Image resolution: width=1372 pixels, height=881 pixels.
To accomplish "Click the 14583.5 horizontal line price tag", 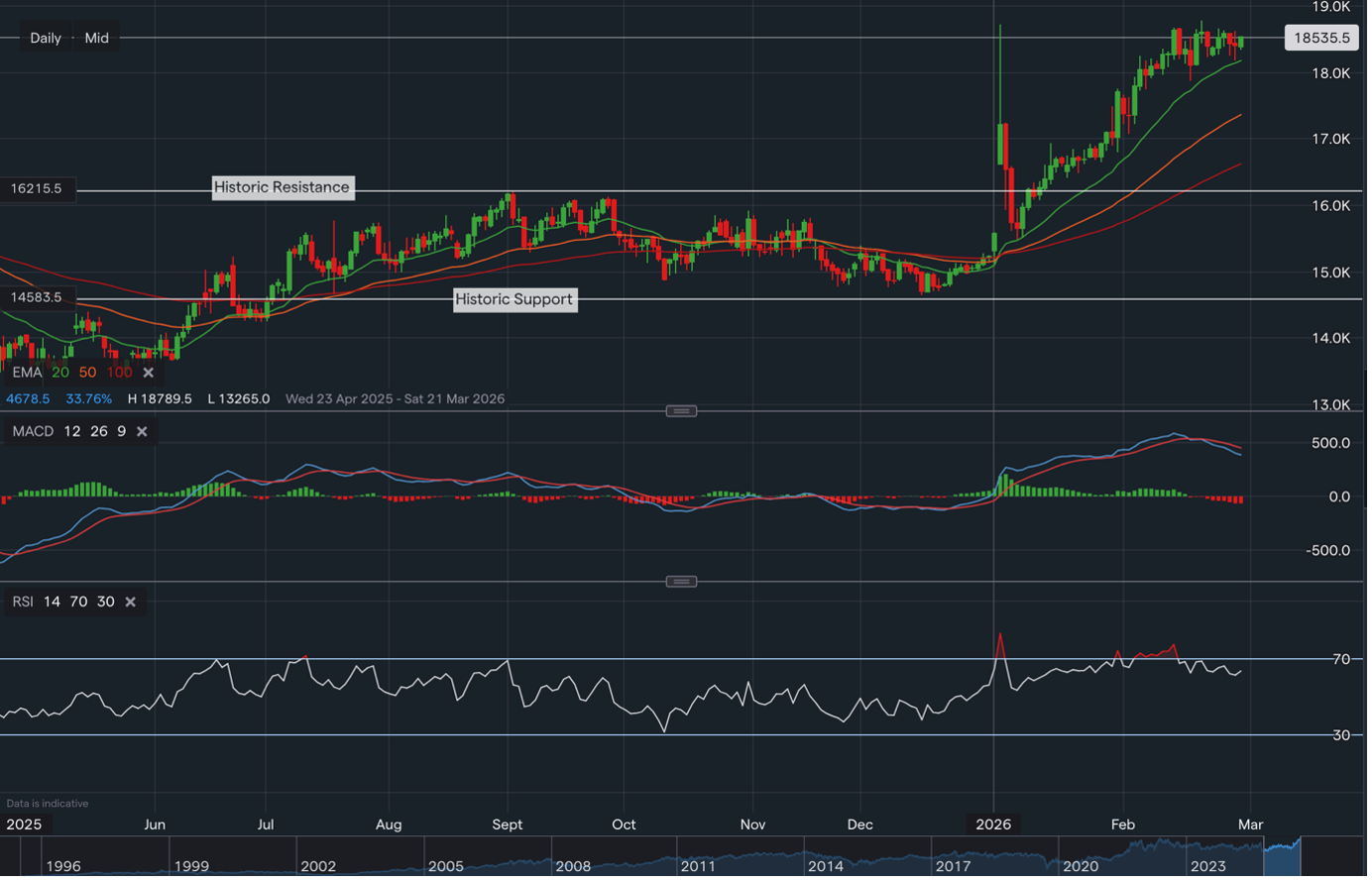I will point(37,297).
